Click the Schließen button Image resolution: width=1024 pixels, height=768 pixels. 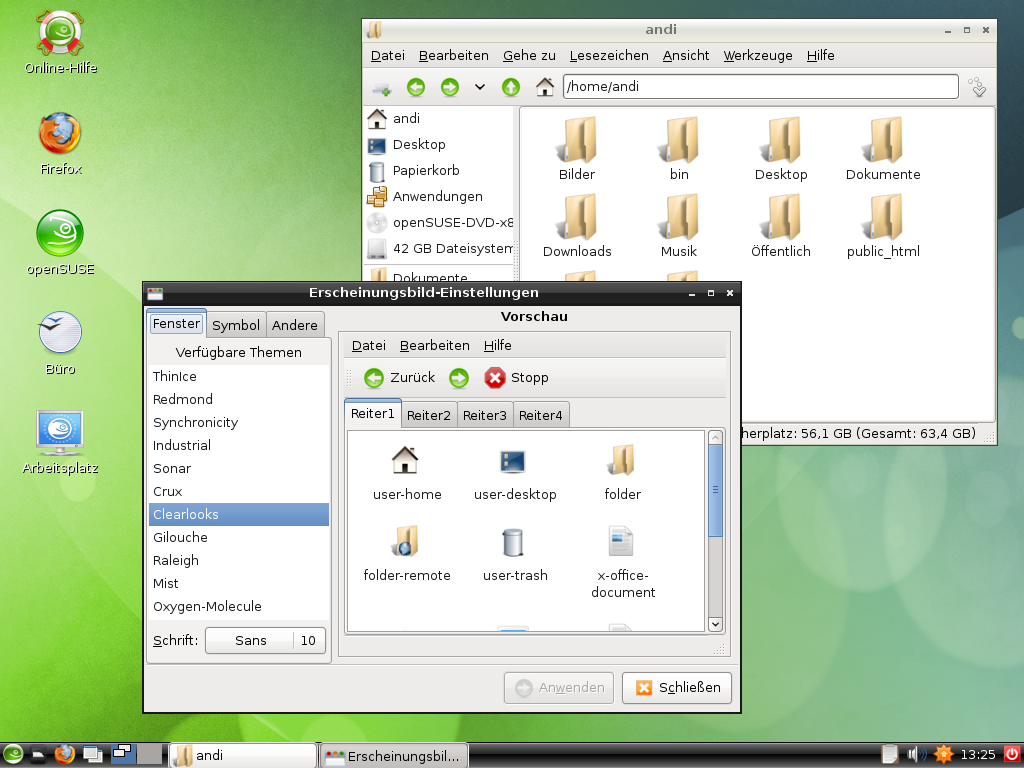pyautogui.click(x=677, y=688)
